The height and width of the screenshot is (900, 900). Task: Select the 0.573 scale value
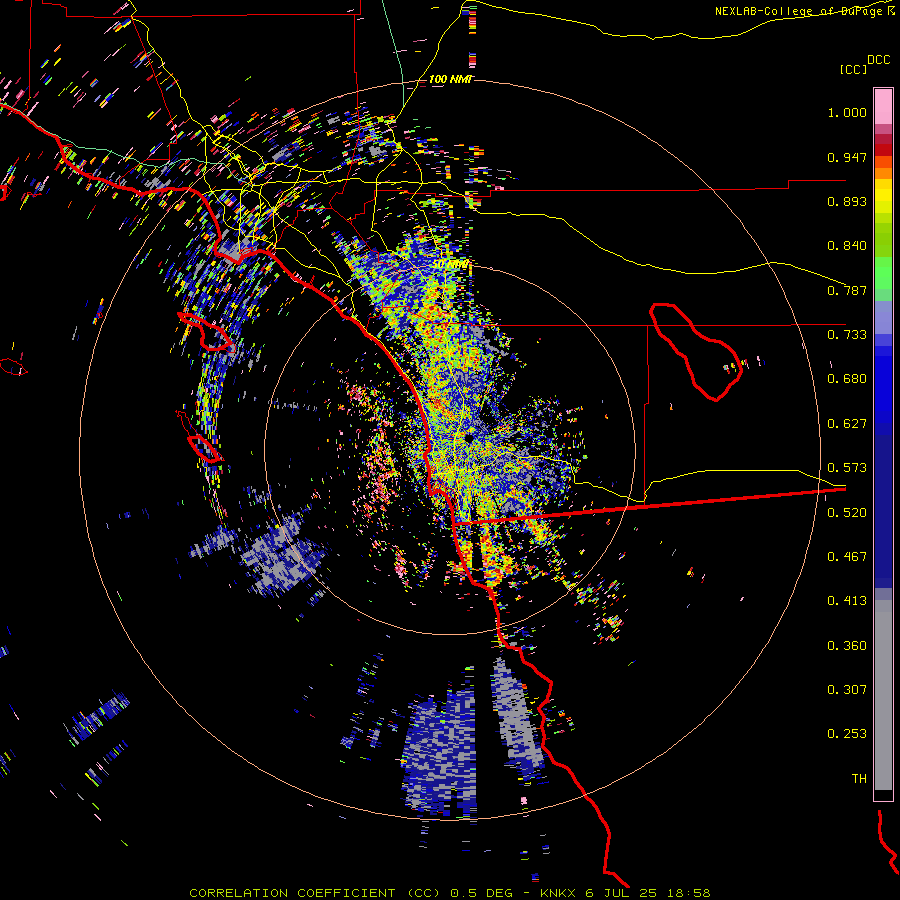[847, 468]
